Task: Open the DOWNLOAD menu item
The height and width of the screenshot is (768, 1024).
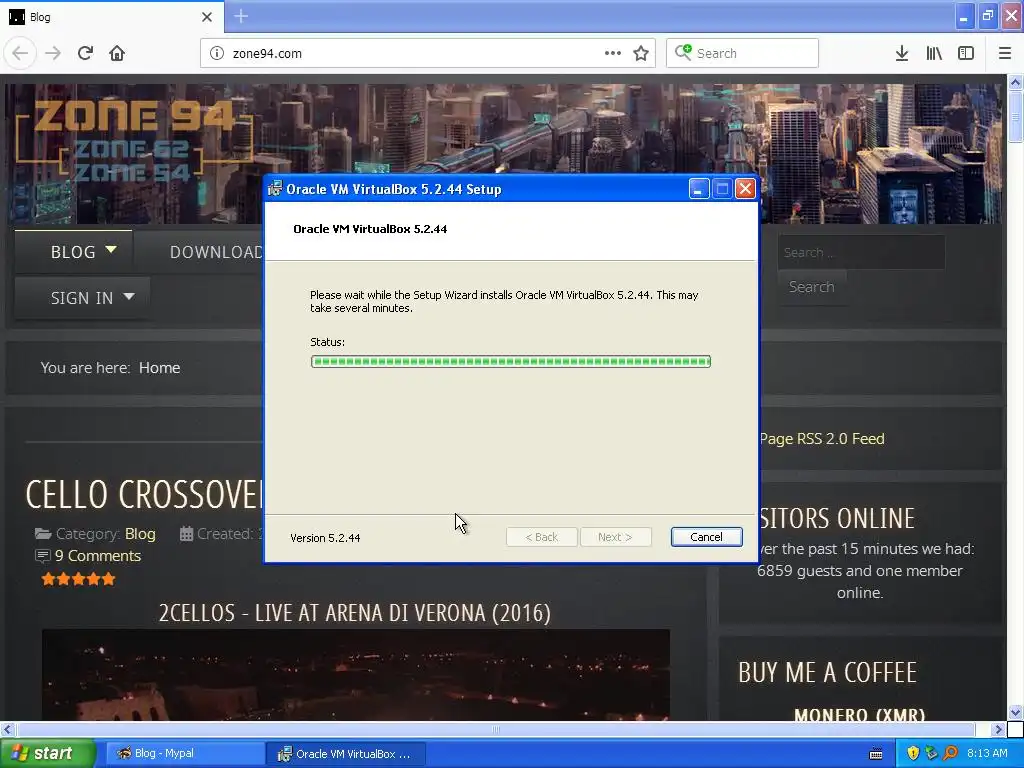Action: pyautogui.click(x=216, y=252)
